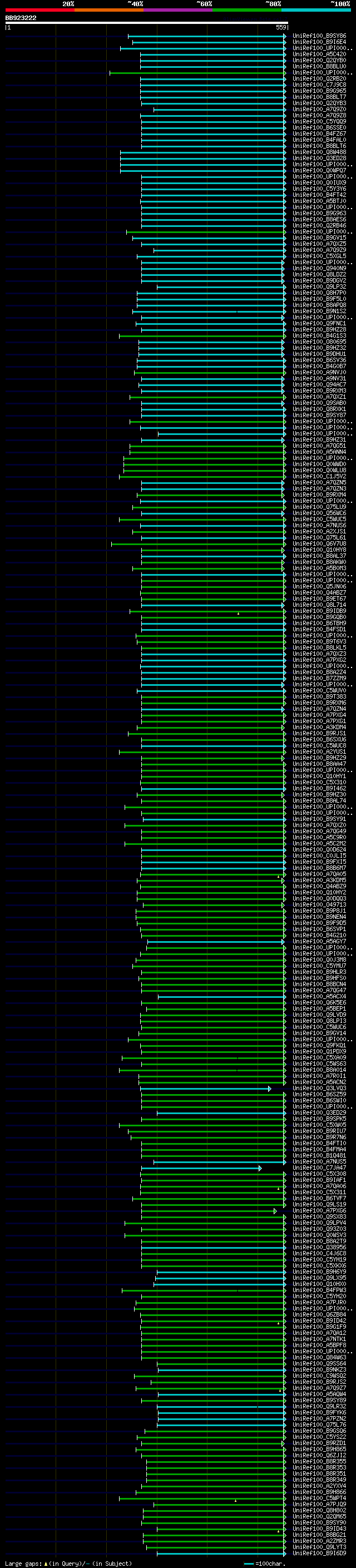
Task: Click the white query sequence bar
Action: 147,23
